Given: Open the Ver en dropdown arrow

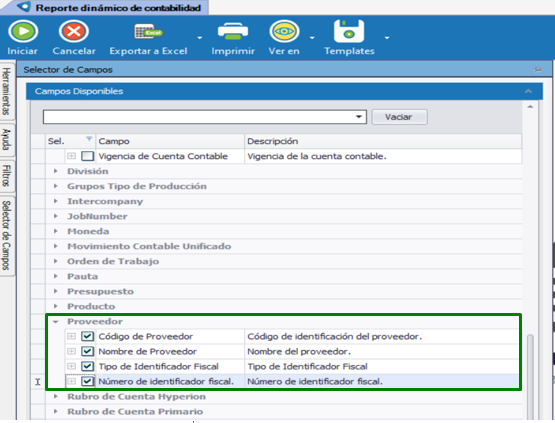Looking at the screenshot, I should point(312,38).
